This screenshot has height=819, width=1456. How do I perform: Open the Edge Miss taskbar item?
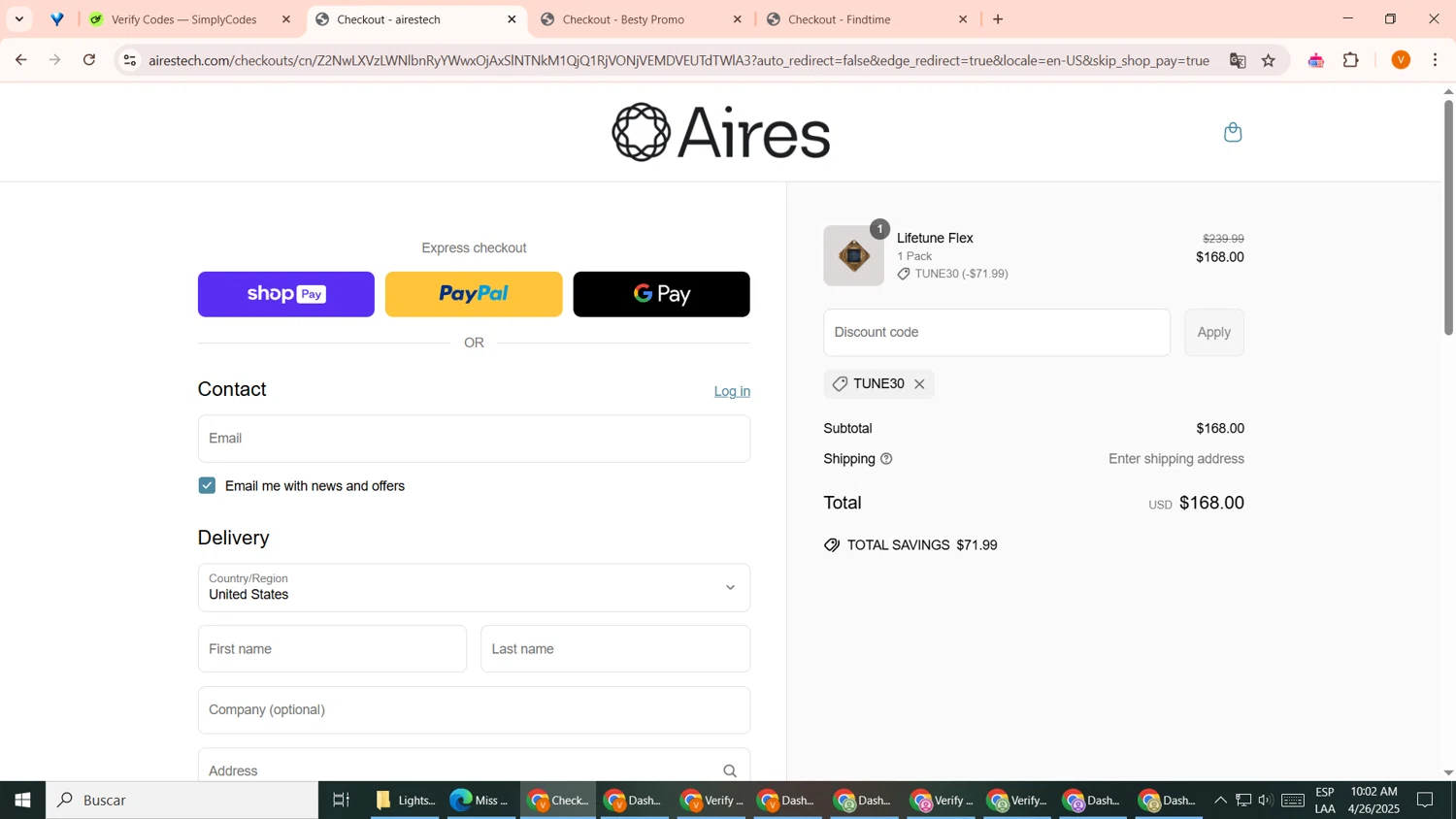[x=480, y=801]
